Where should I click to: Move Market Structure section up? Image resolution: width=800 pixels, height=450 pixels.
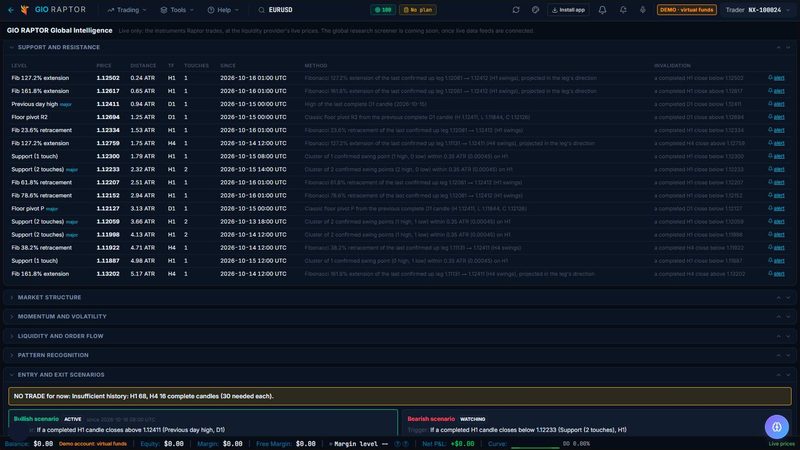pyautogui.click(x=779, y=297)
